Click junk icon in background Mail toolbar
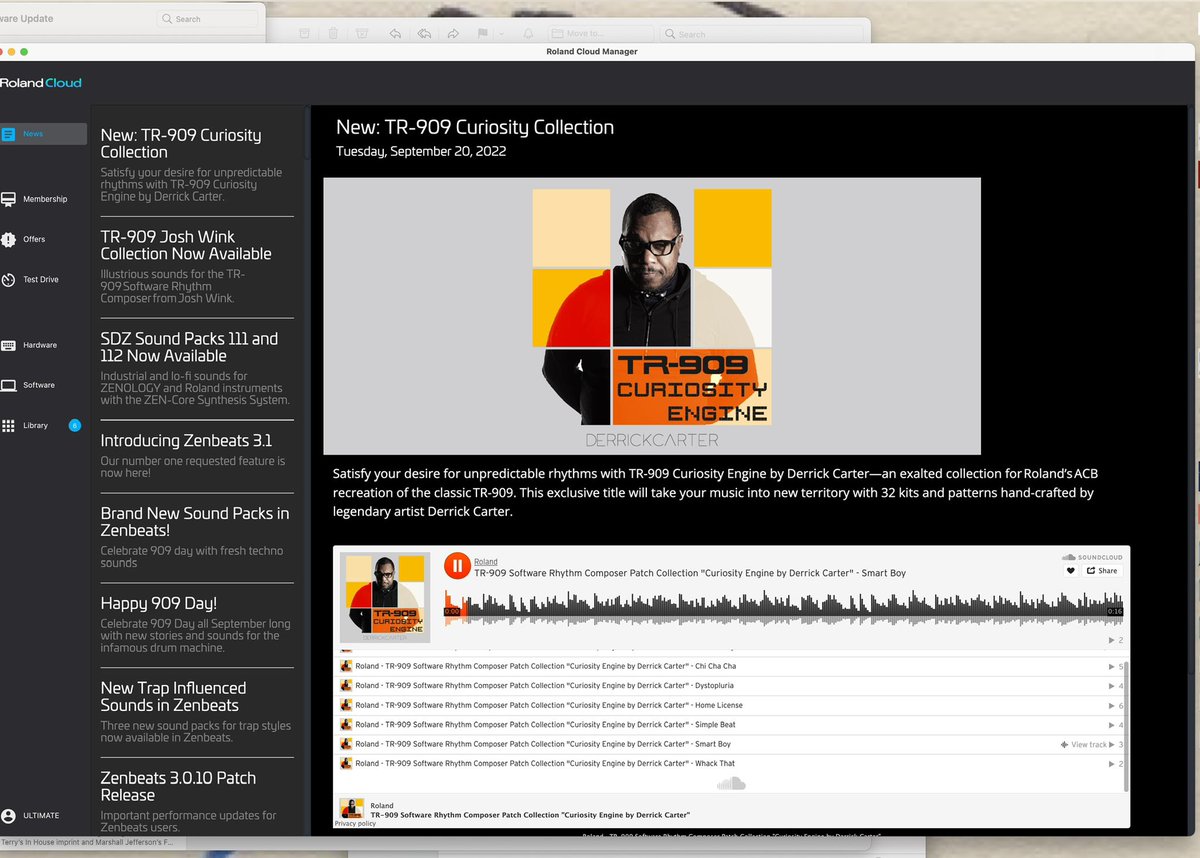 [x=362, y=34]
